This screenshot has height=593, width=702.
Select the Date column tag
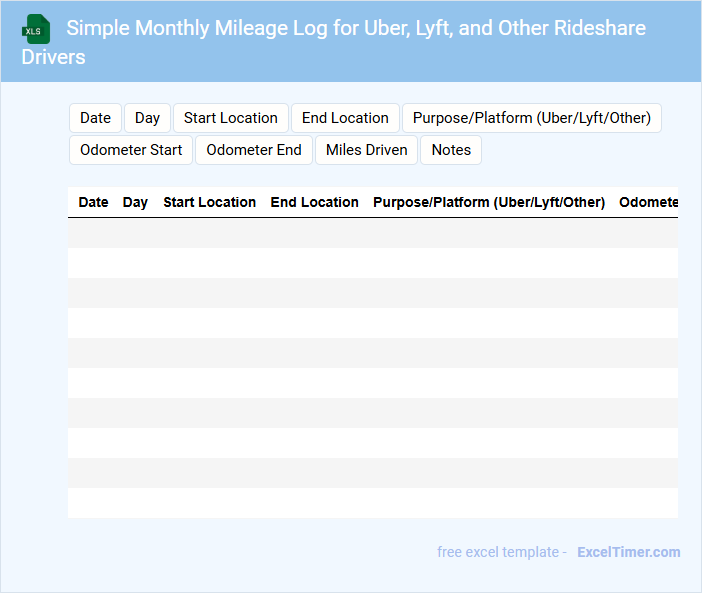click(95, 118)
